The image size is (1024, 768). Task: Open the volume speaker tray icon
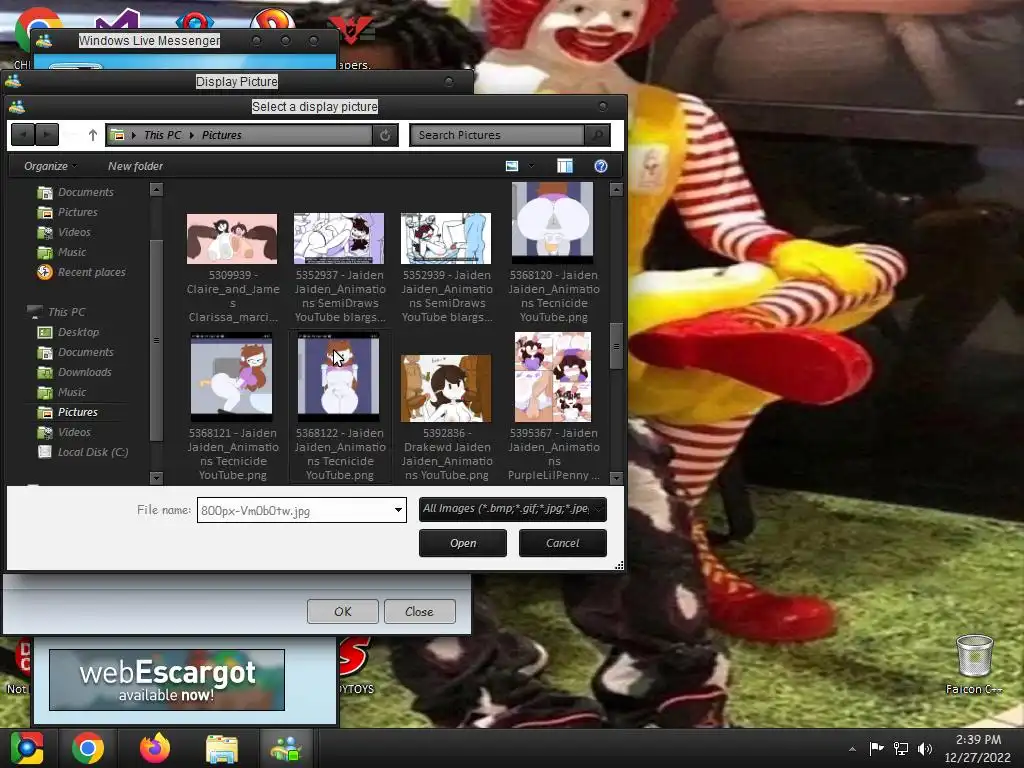pyautogui.click(x=925, y=749)
